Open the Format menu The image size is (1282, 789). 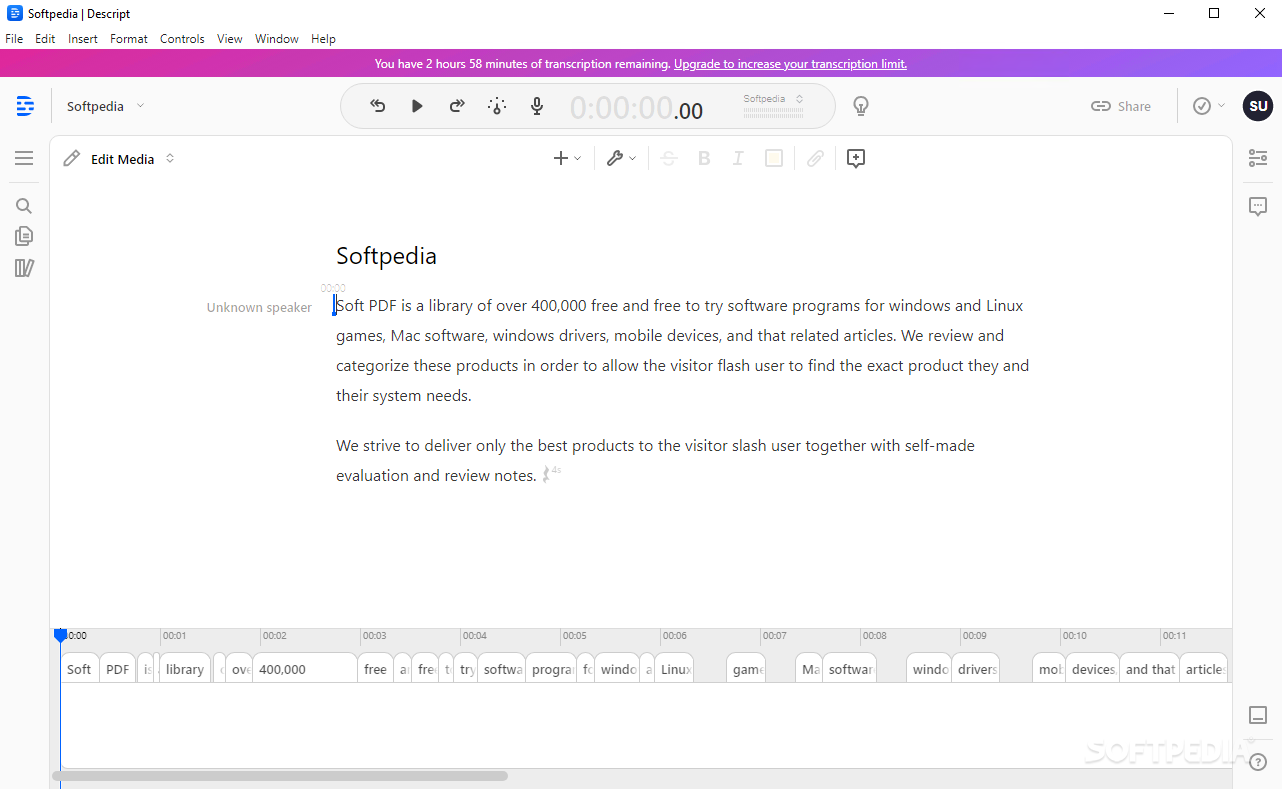click(x=129, y=39)
